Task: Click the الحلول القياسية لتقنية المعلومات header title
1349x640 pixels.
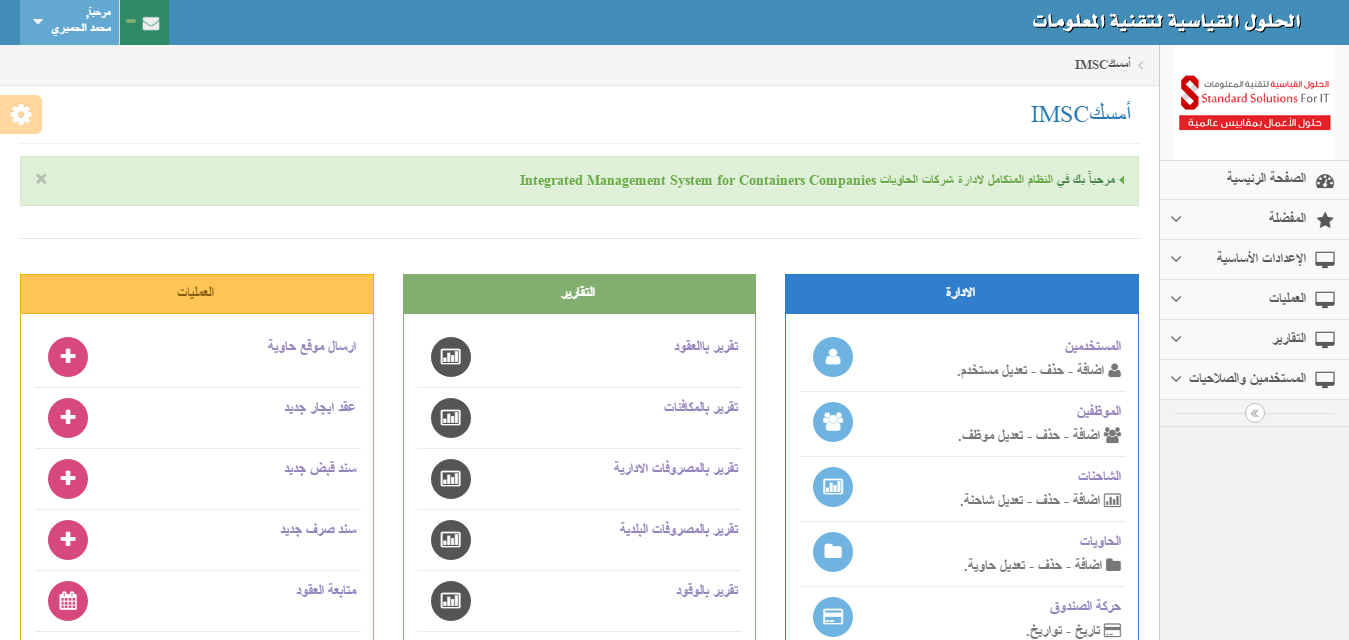Action: [1166, 22]
